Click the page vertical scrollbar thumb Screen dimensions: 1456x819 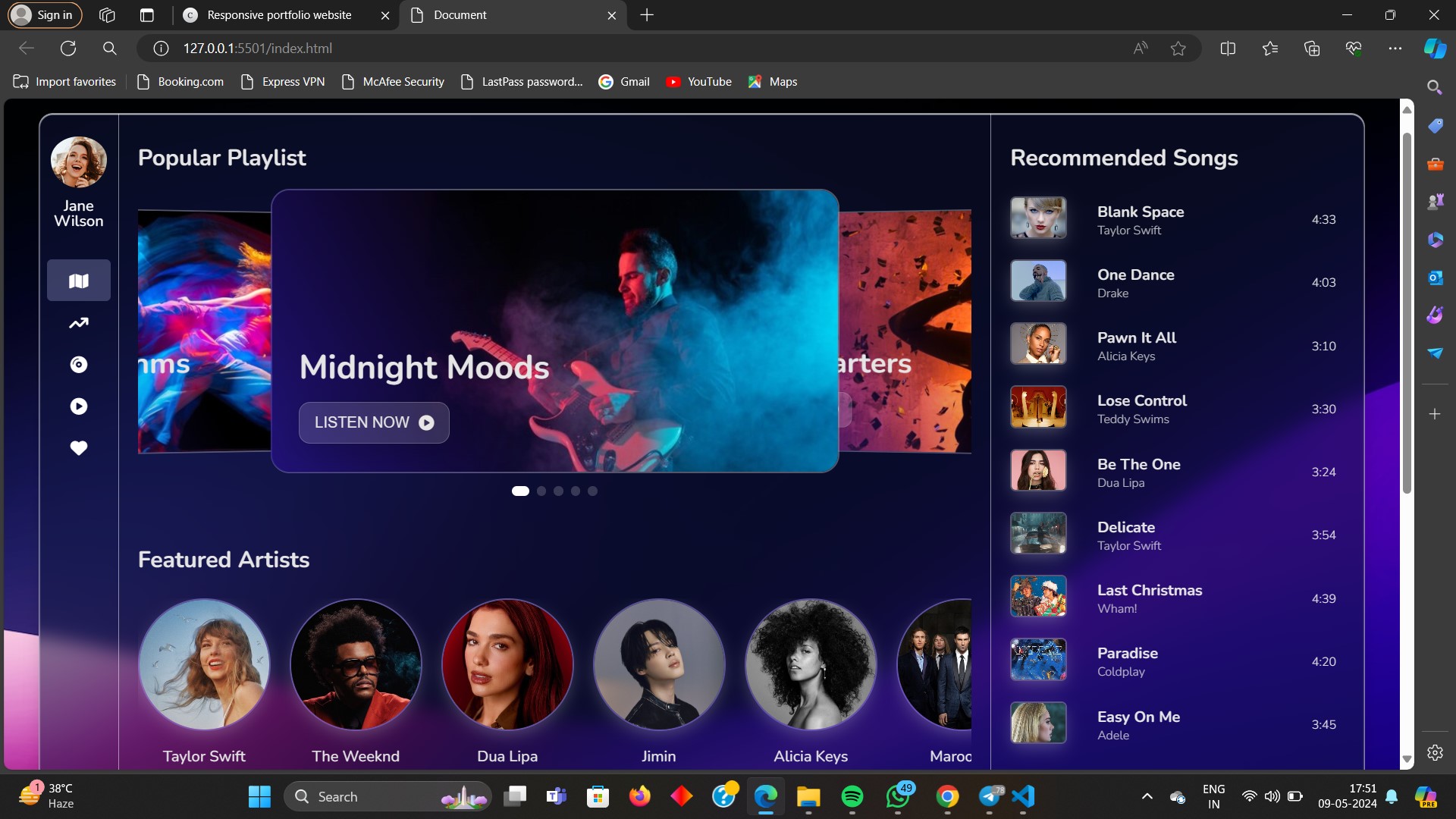click(1407, 312)
